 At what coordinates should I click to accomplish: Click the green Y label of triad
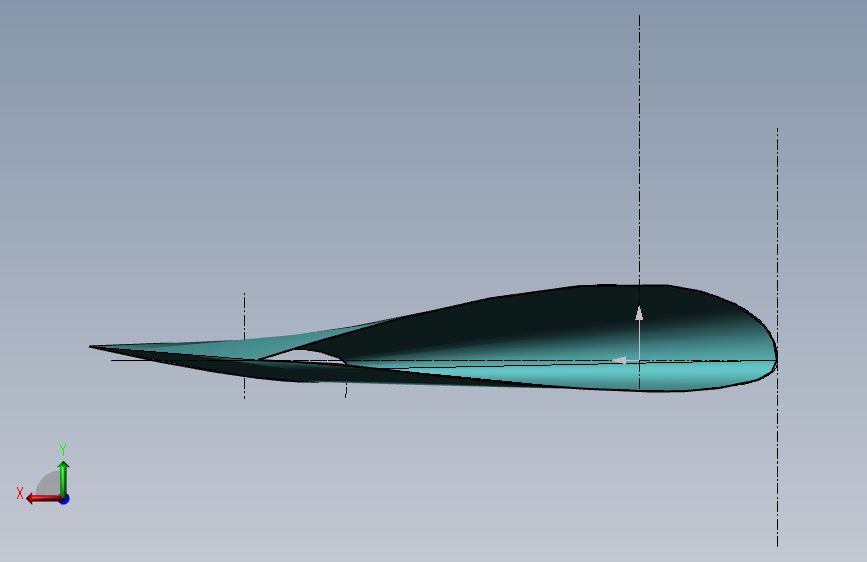click(x=63, y=450)
